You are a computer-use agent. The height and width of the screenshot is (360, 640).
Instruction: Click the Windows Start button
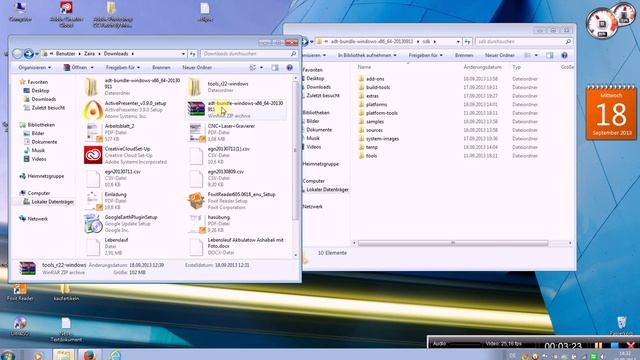click(7, 355)
